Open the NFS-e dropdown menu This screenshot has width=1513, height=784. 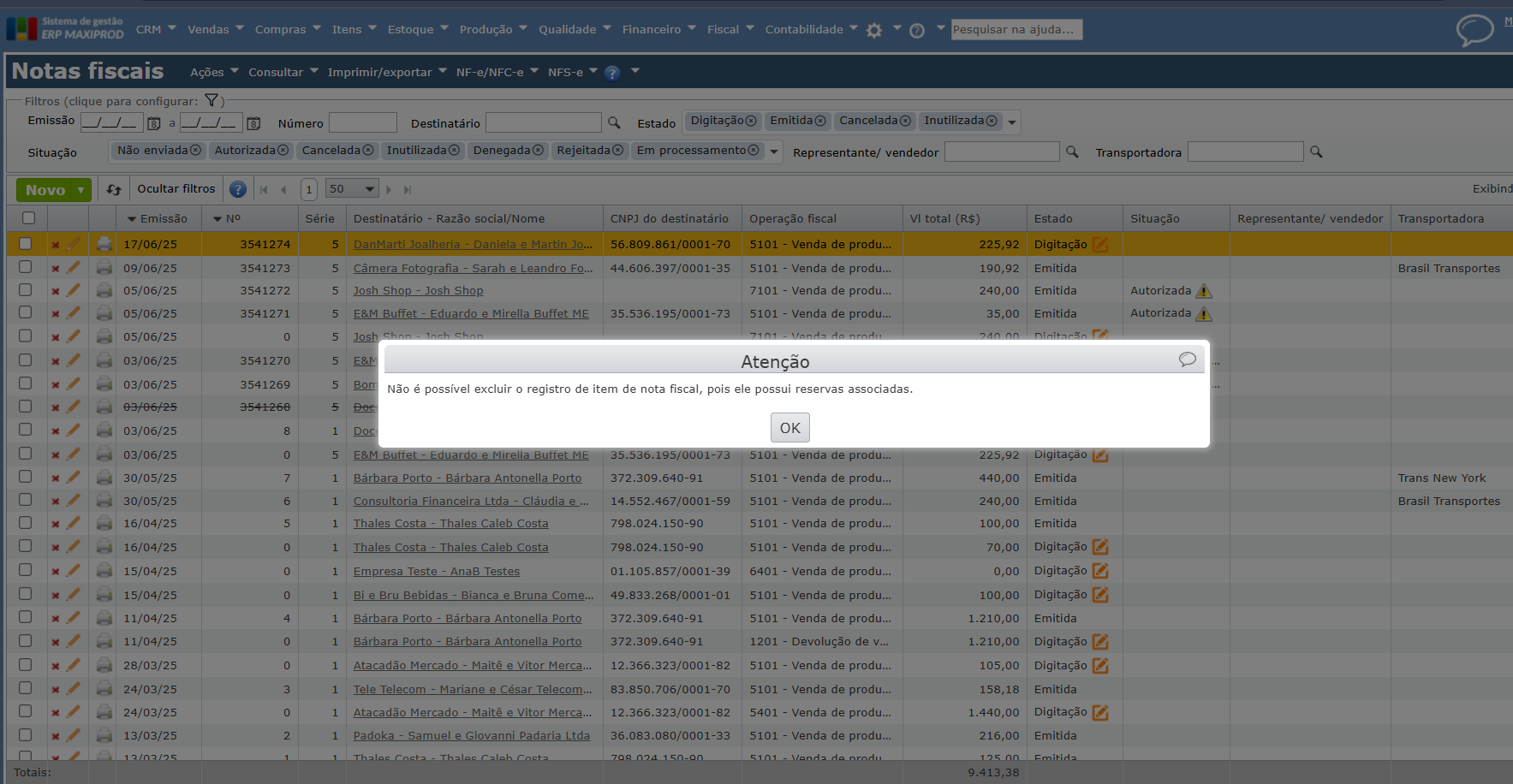573,73
